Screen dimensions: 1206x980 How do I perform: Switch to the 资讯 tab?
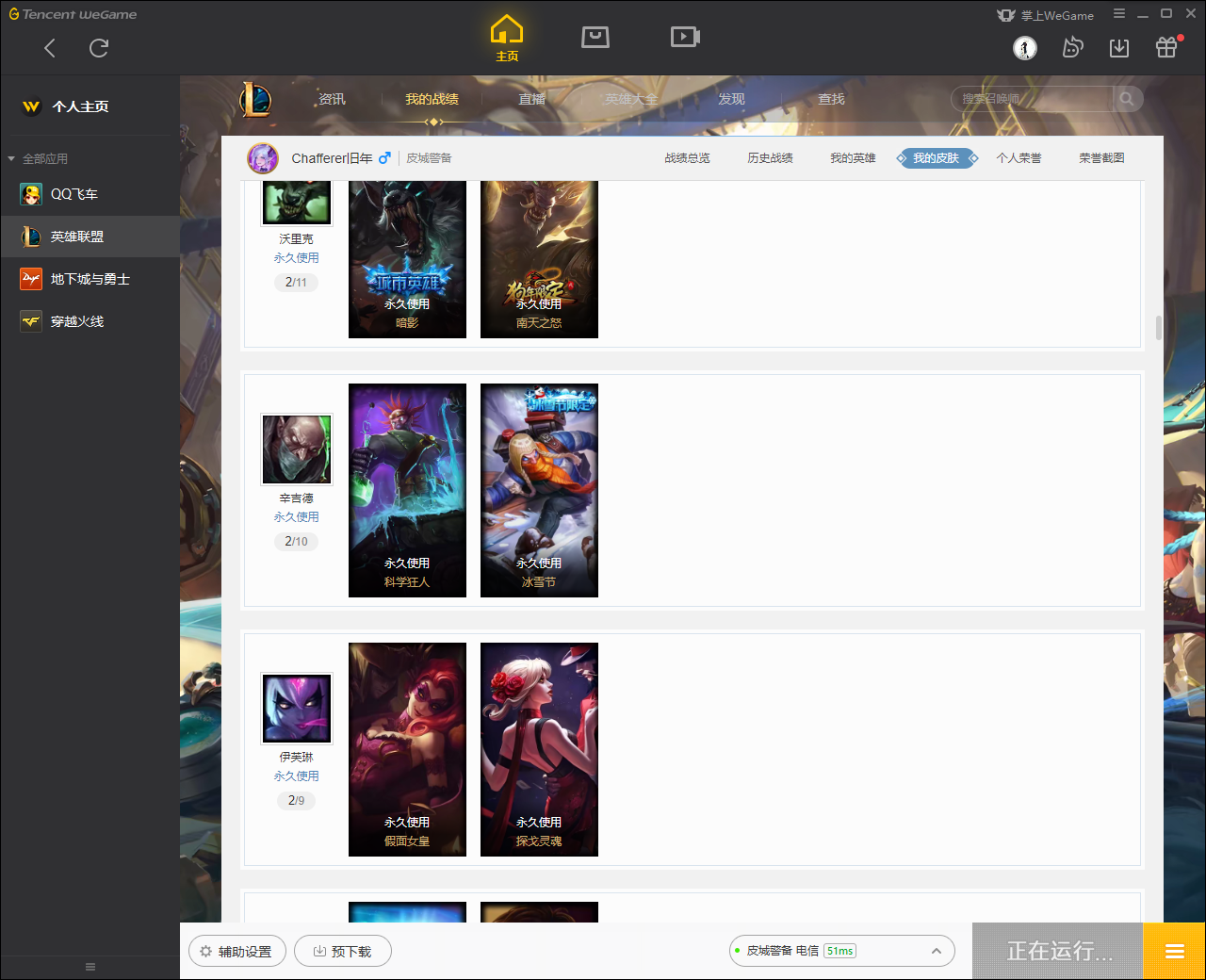(x=332, y=99)
